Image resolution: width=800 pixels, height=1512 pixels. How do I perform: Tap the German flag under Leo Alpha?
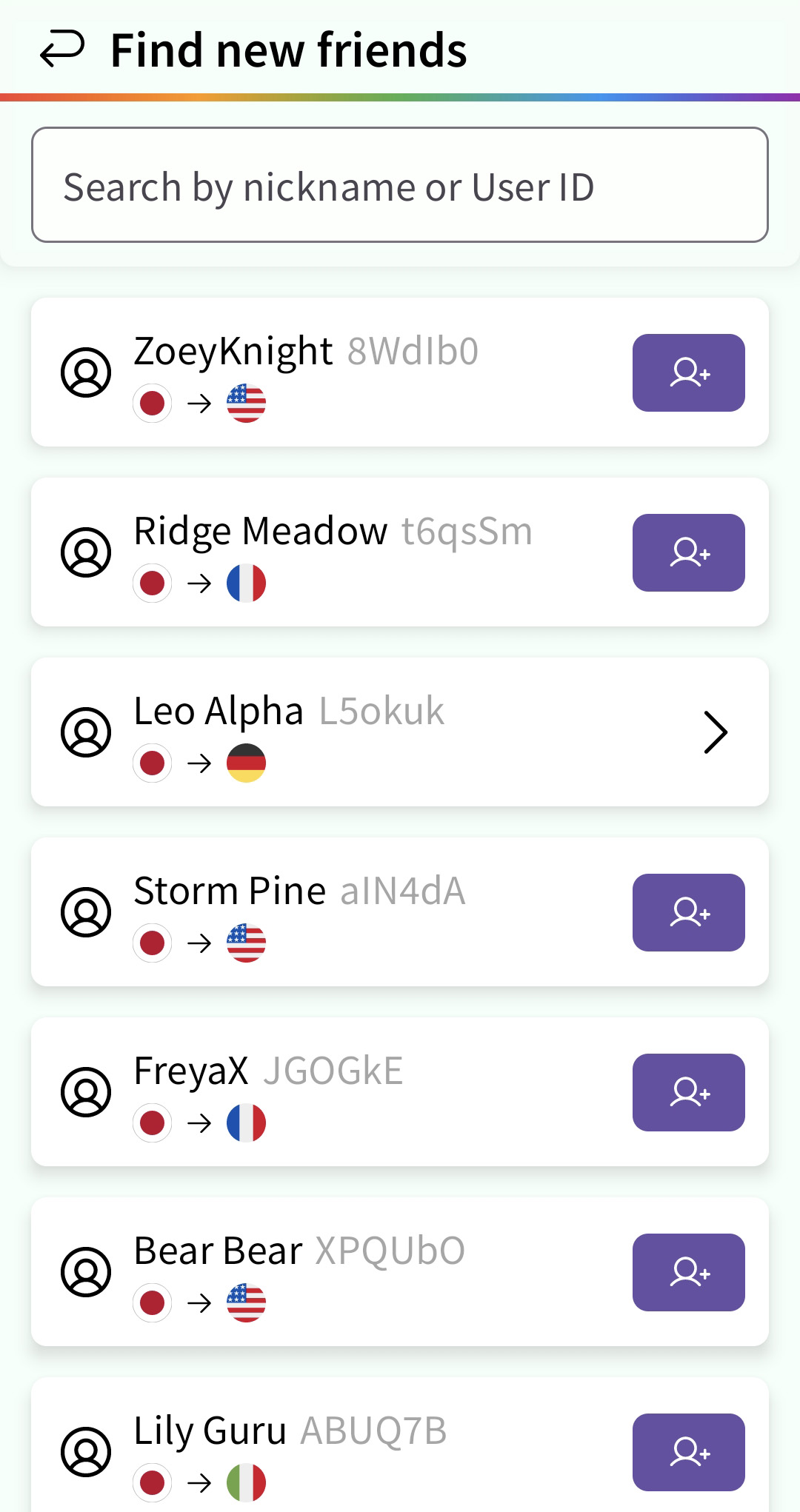tap(246, 763)
